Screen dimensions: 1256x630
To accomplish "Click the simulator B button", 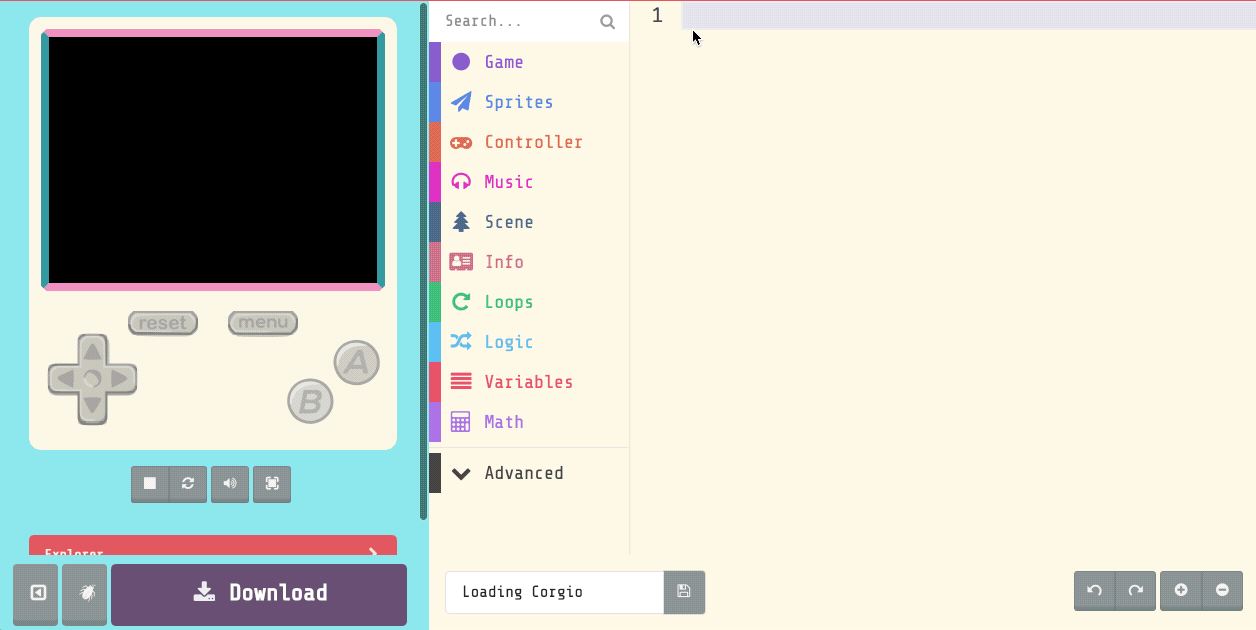I will click(x=310, y=401).
